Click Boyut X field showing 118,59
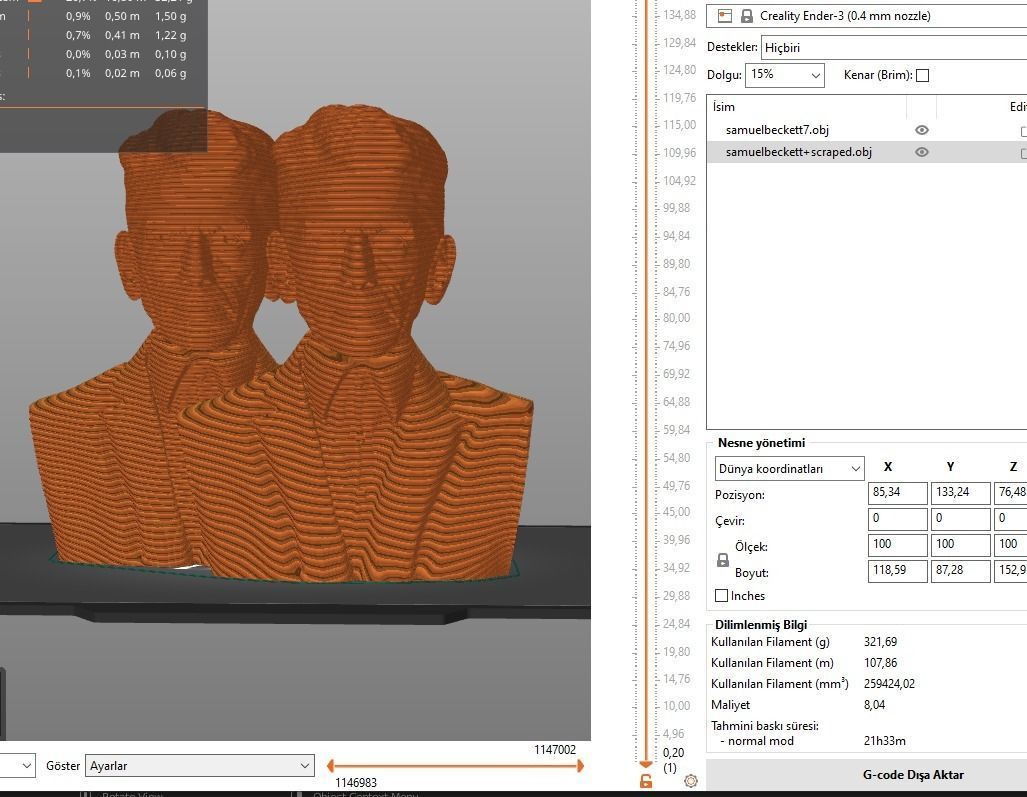Viewport: 1027px width, 797px height. click(897, 571)
